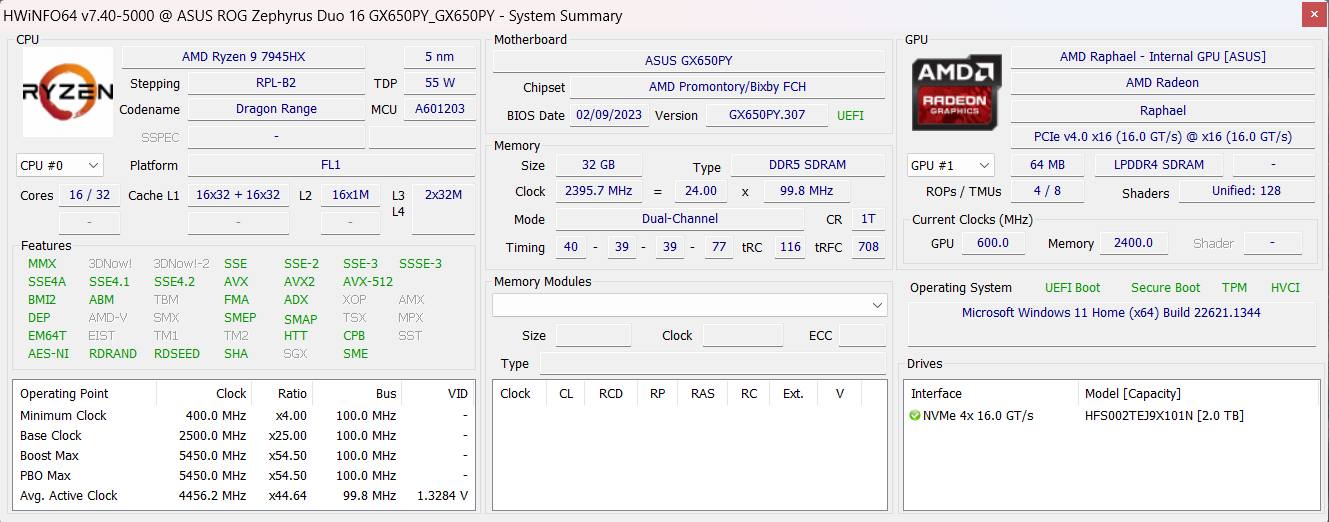Image resolution: width=1329 pixels, height=522 pixels.
Task: Click the Memory Modules Type field
Action: pos(713,363)
